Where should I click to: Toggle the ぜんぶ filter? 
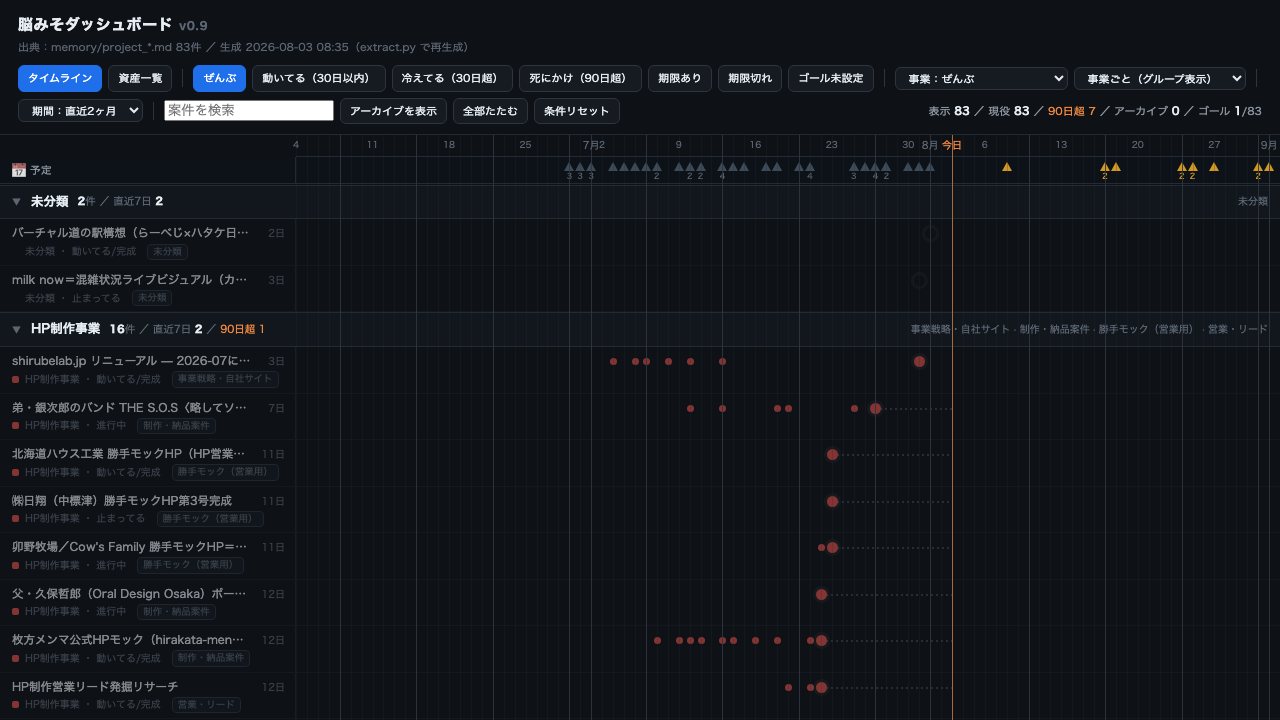tap(219, 78)
